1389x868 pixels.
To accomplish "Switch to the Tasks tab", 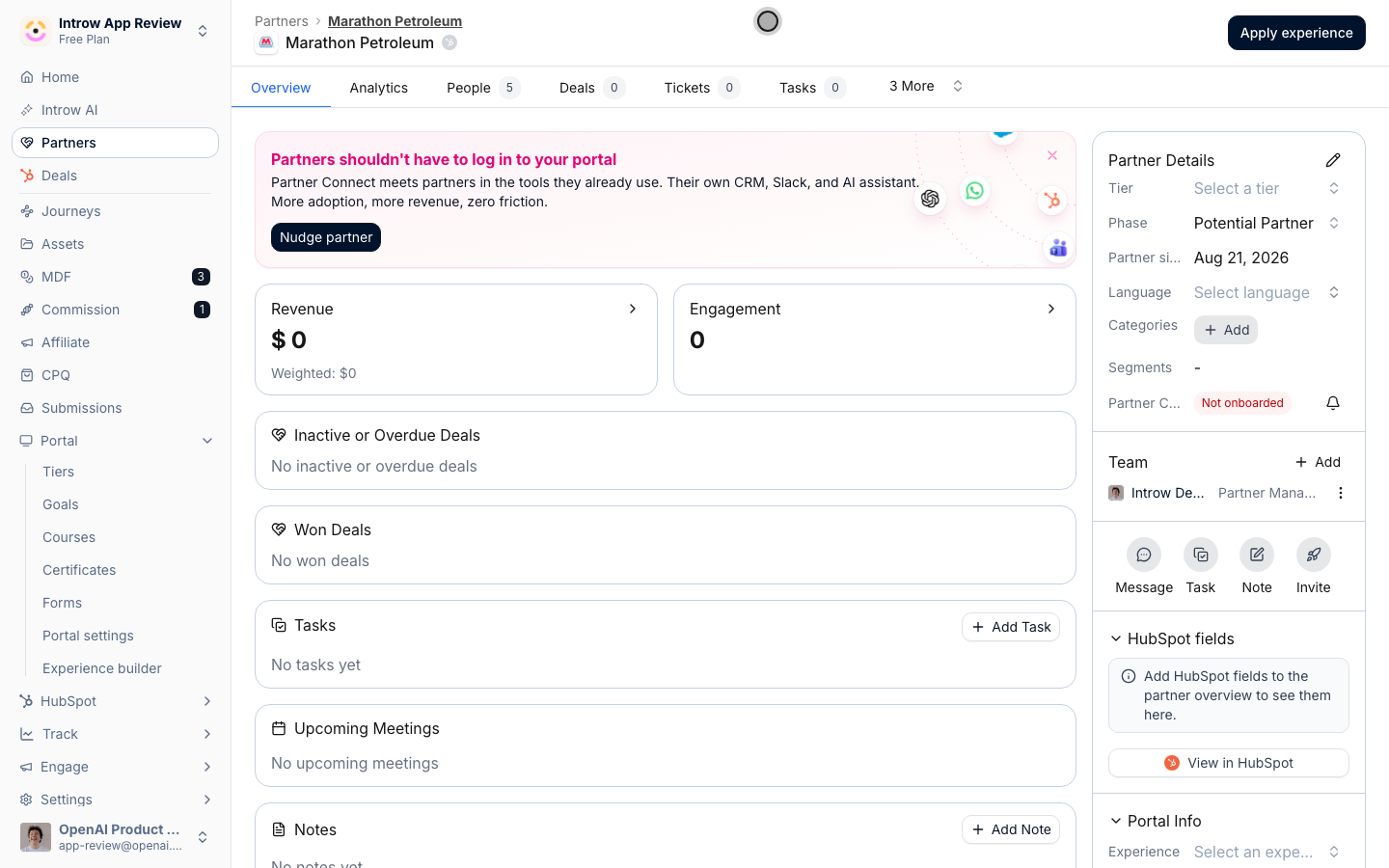I will coord(812,88).
